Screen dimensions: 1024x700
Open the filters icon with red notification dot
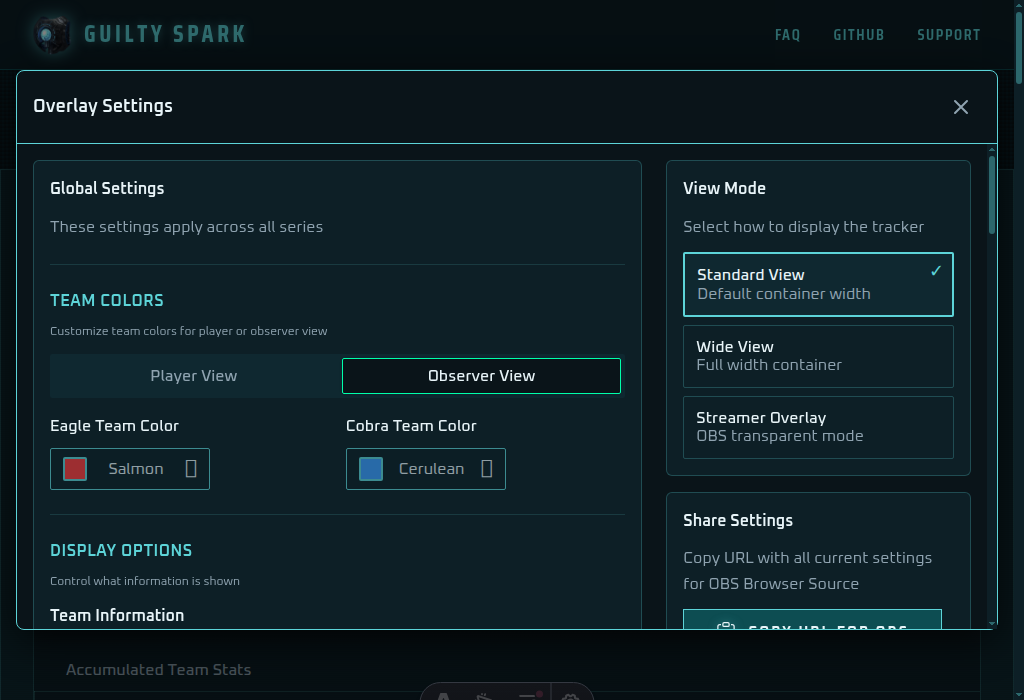[x=527, y=697]
